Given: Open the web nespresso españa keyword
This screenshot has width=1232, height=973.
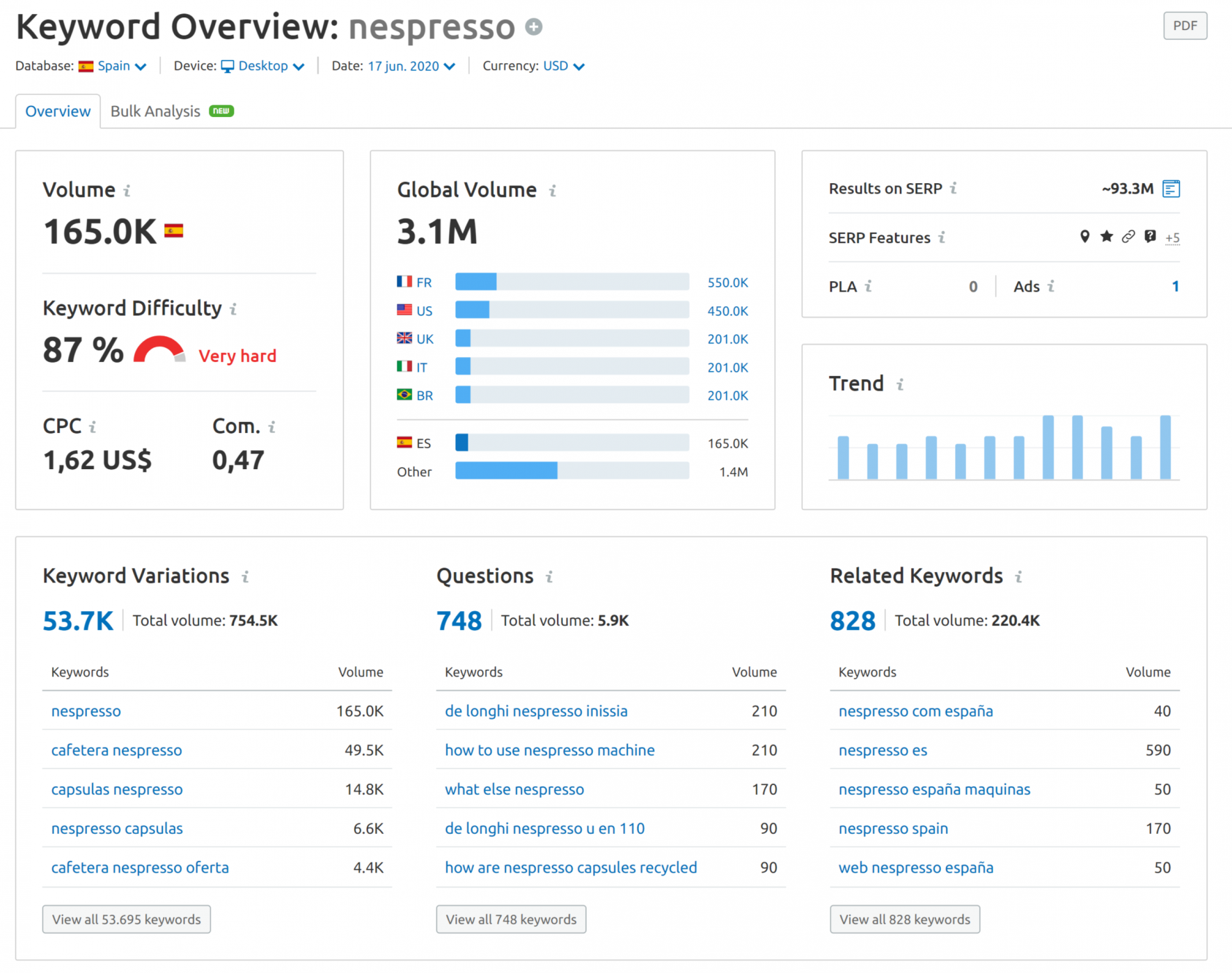Looking at the screenshot, I should pos(916,867).
